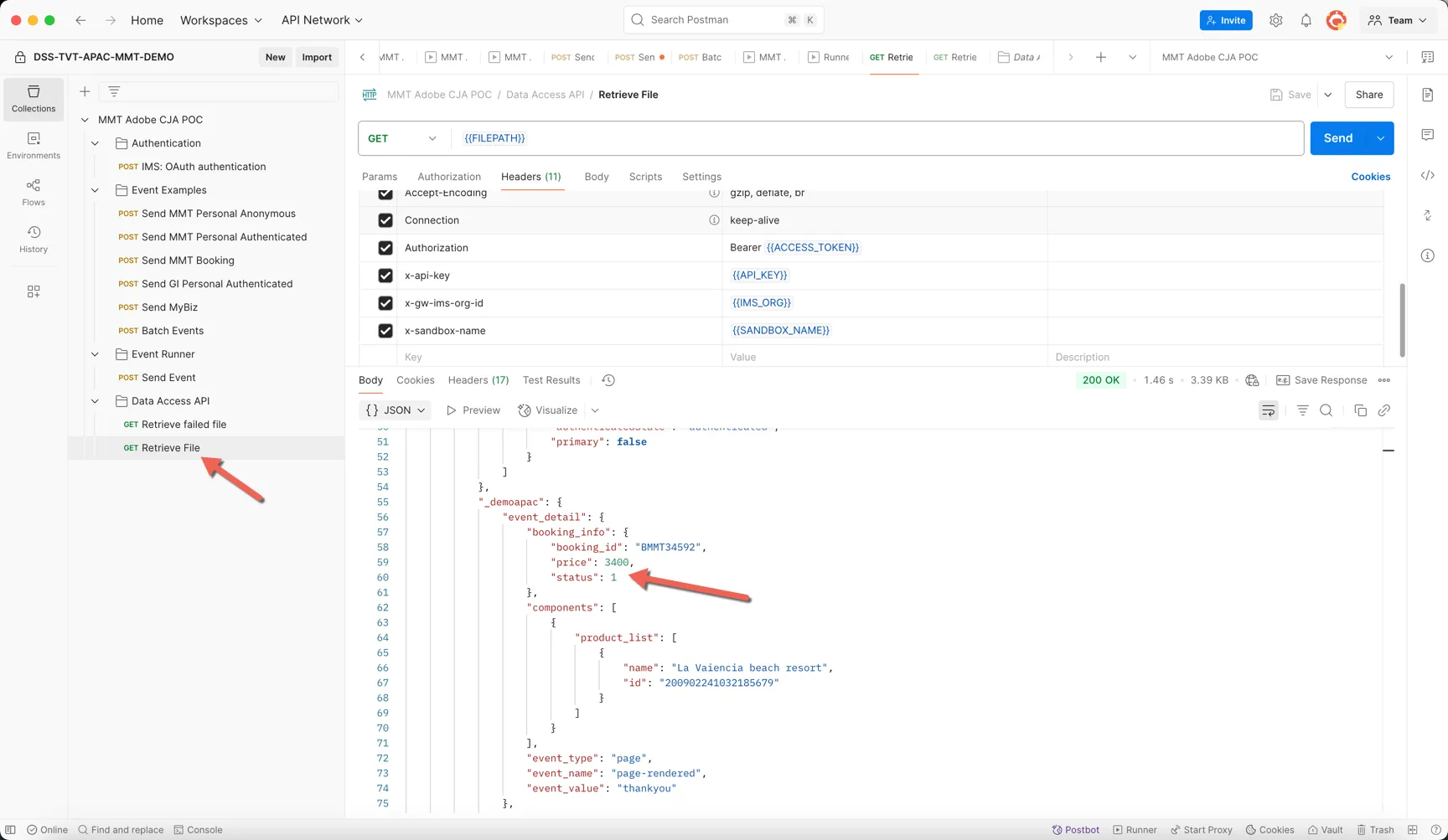Uncheck the Accept-Encoding header checkbox
This screenshot has height=840, width=1448.
click(385, 194)
